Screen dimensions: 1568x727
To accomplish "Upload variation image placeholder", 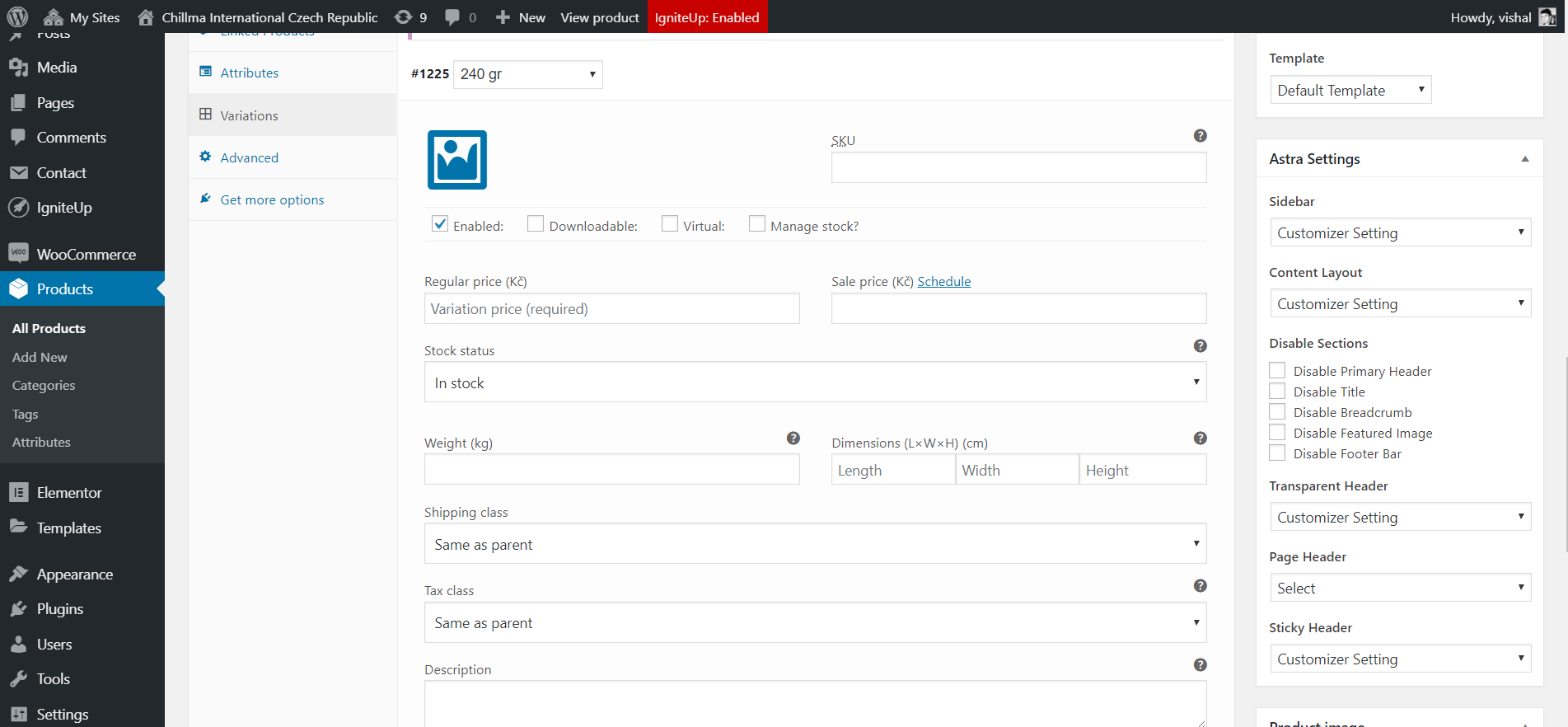I will [457, 160].
